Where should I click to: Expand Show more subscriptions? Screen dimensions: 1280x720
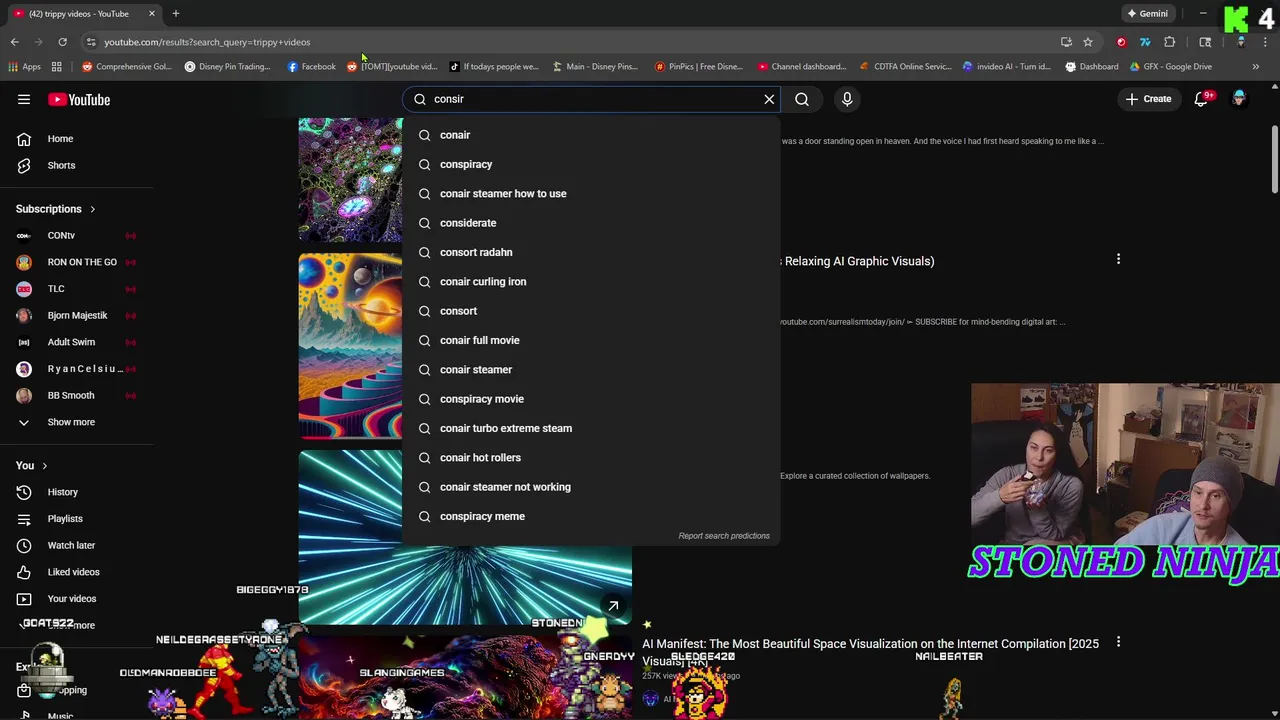(70, 422)
